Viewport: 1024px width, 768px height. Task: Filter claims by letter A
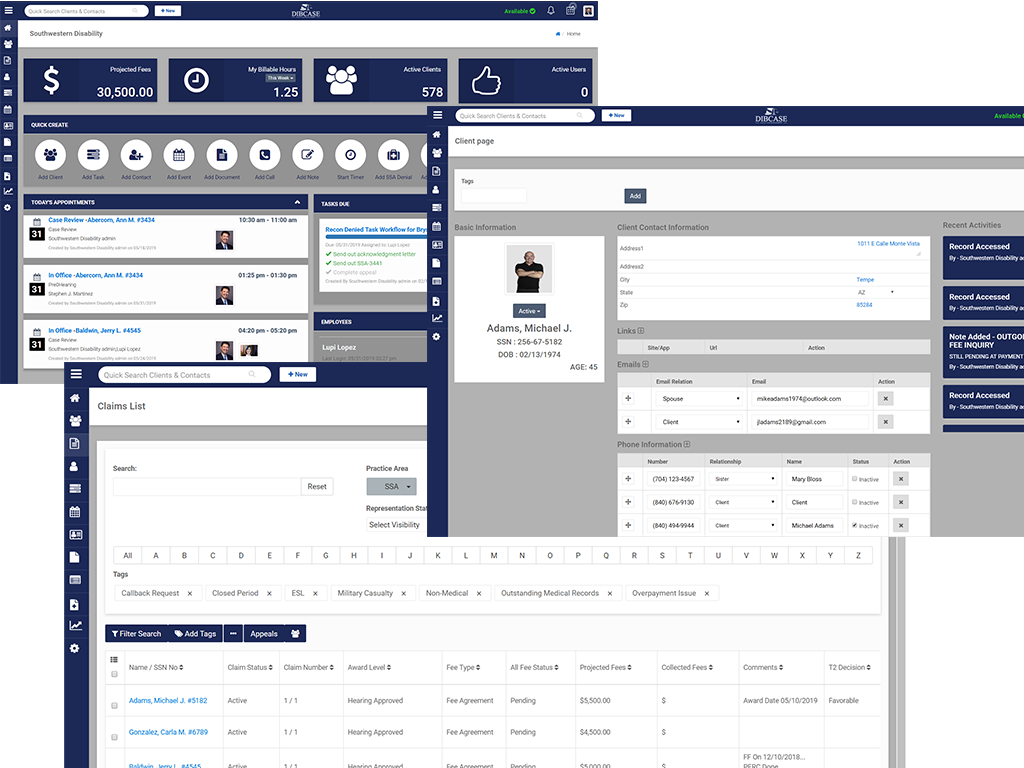[x=155, y=555]
